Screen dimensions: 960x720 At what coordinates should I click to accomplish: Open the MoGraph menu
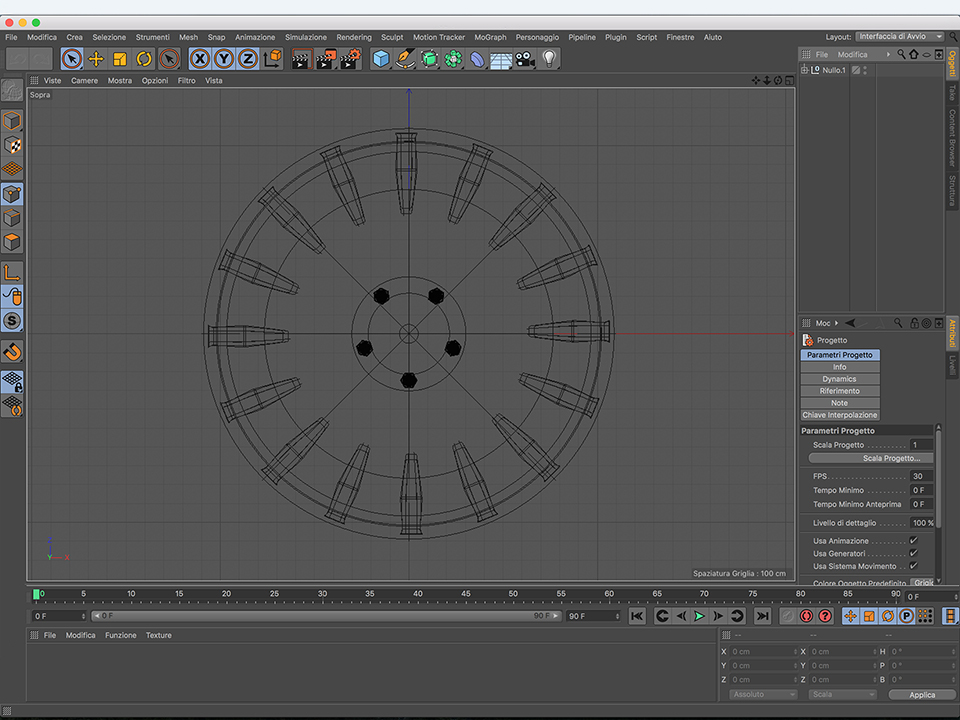pos(490,37)
